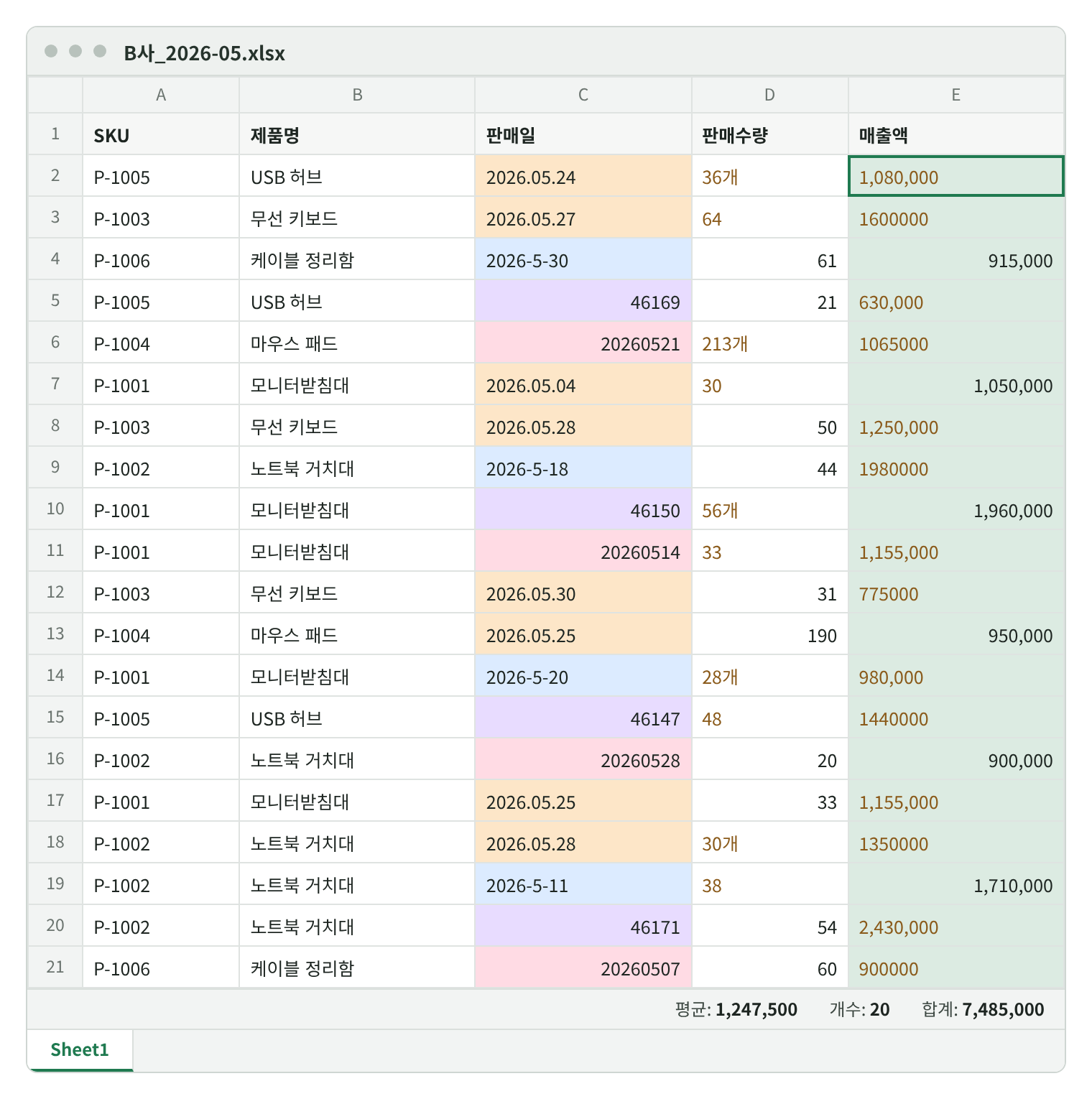This screenshot has height=1099, width=1092.
Task: Click the serial date cell 46169
Action: pyautogui.click(x=583, y=301)
